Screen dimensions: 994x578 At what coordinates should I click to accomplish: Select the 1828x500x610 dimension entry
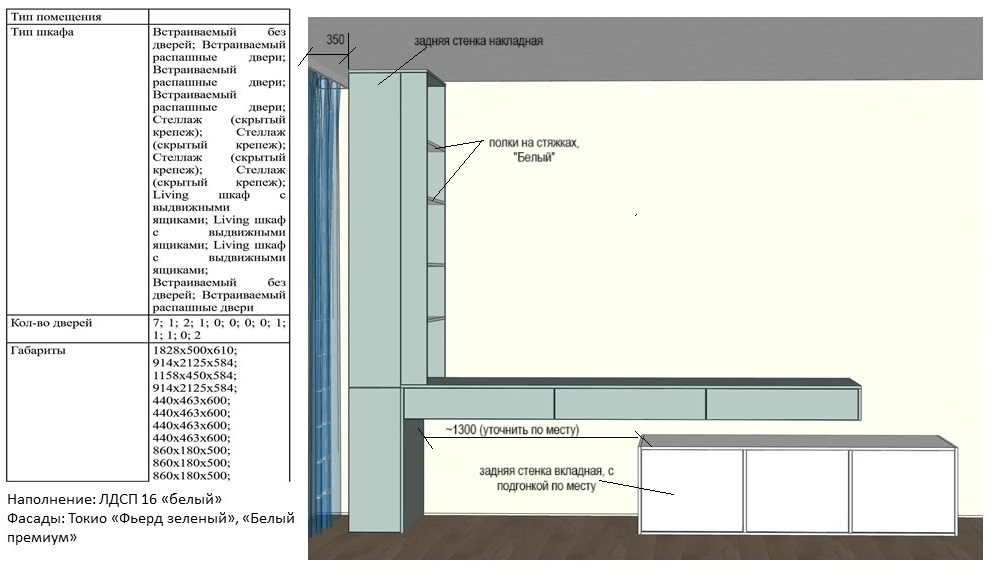coord(196,351)
